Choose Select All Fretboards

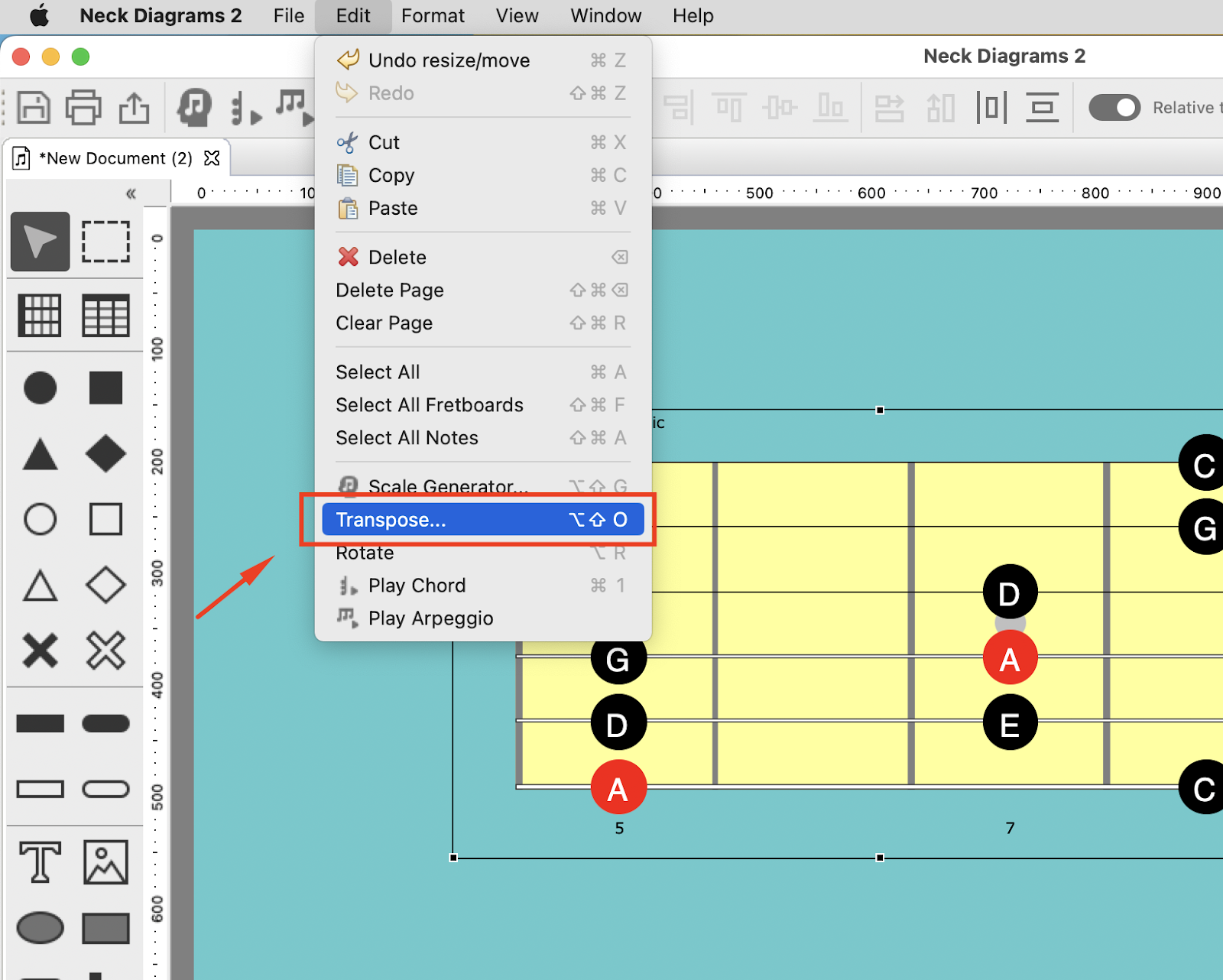483,404
